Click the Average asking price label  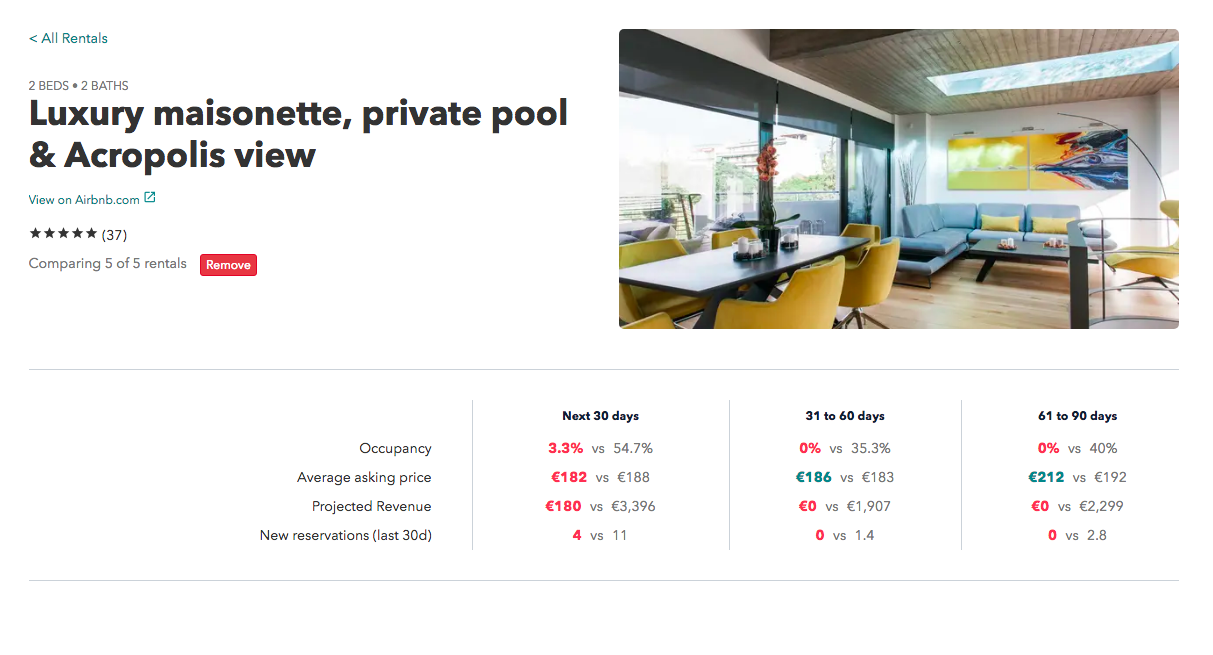pyautogui.click(x=363, y=477)
